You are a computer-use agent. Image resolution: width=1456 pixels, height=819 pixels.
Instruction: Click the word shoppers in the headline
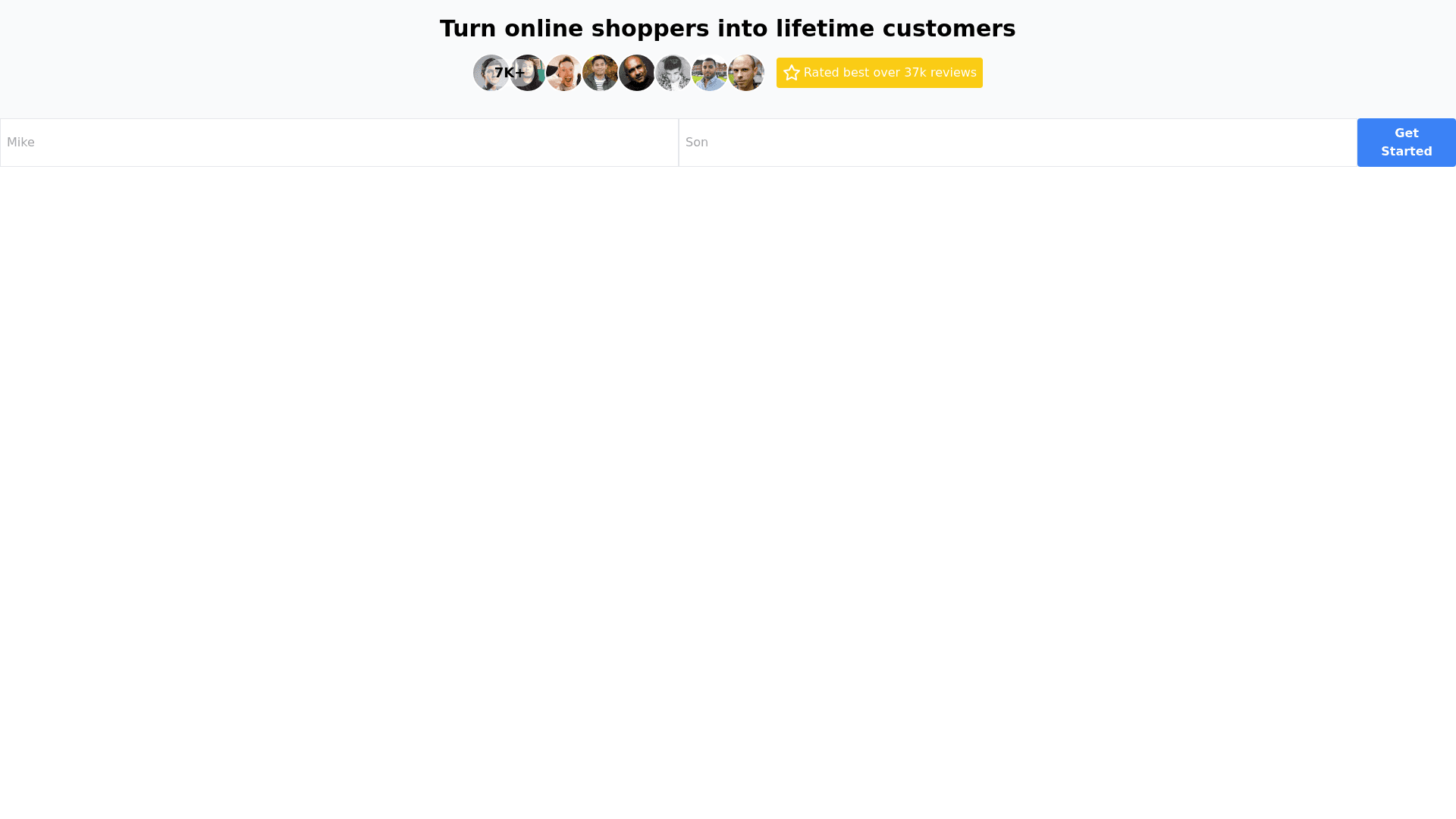tap(650, 29)
